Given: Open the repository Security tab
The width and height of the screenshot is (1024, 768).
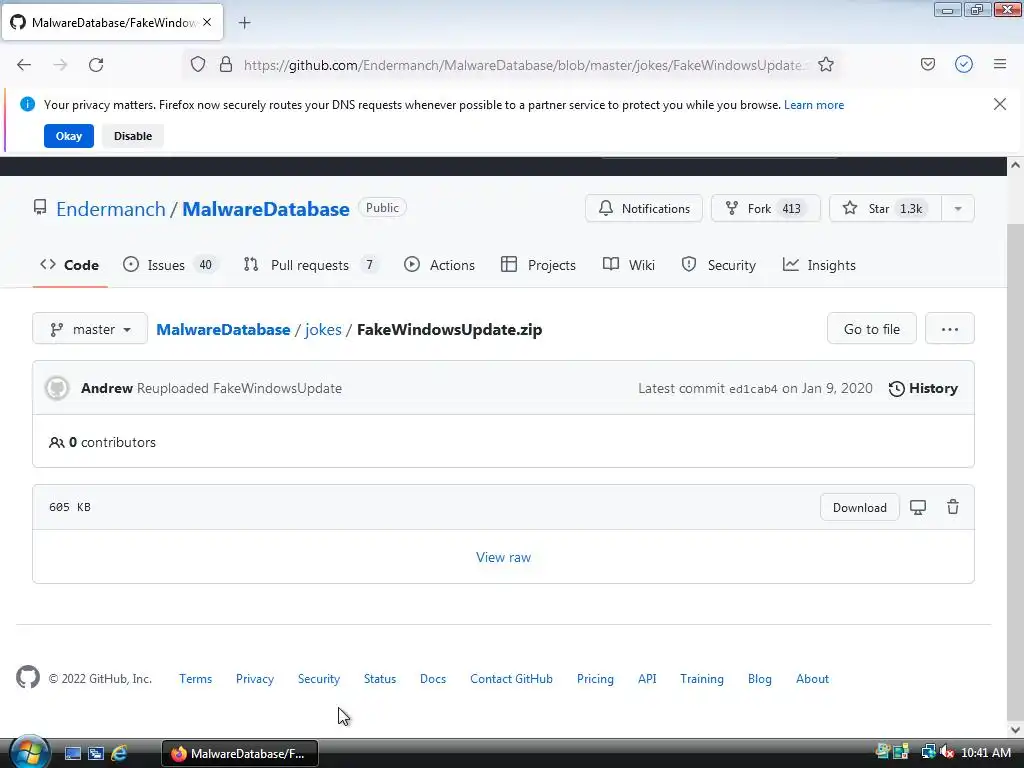Looking at the screenshot, I should [x=718, y=264].
